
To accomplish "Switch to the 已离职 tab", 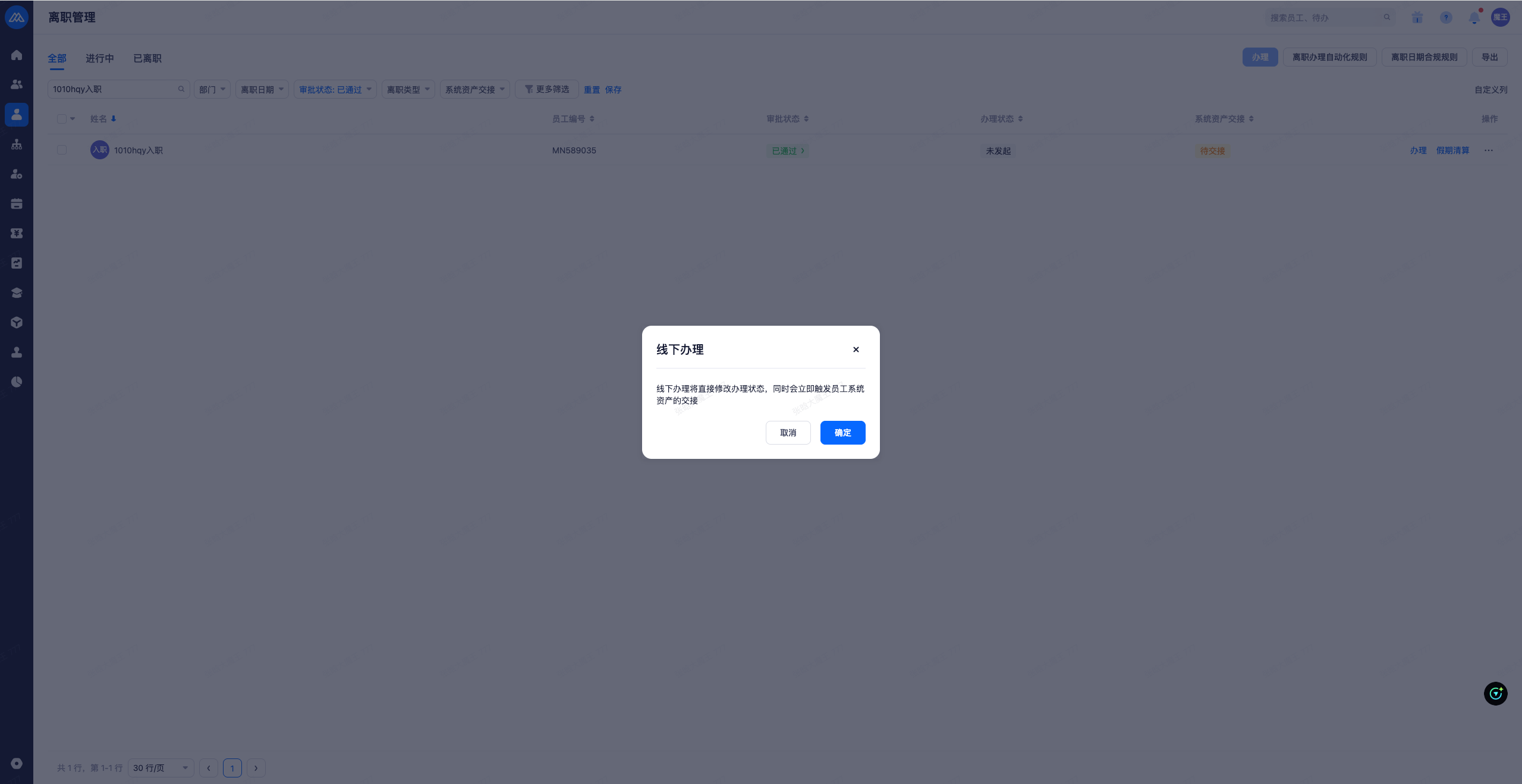I will pyautogui.click(x=147, y=58).
